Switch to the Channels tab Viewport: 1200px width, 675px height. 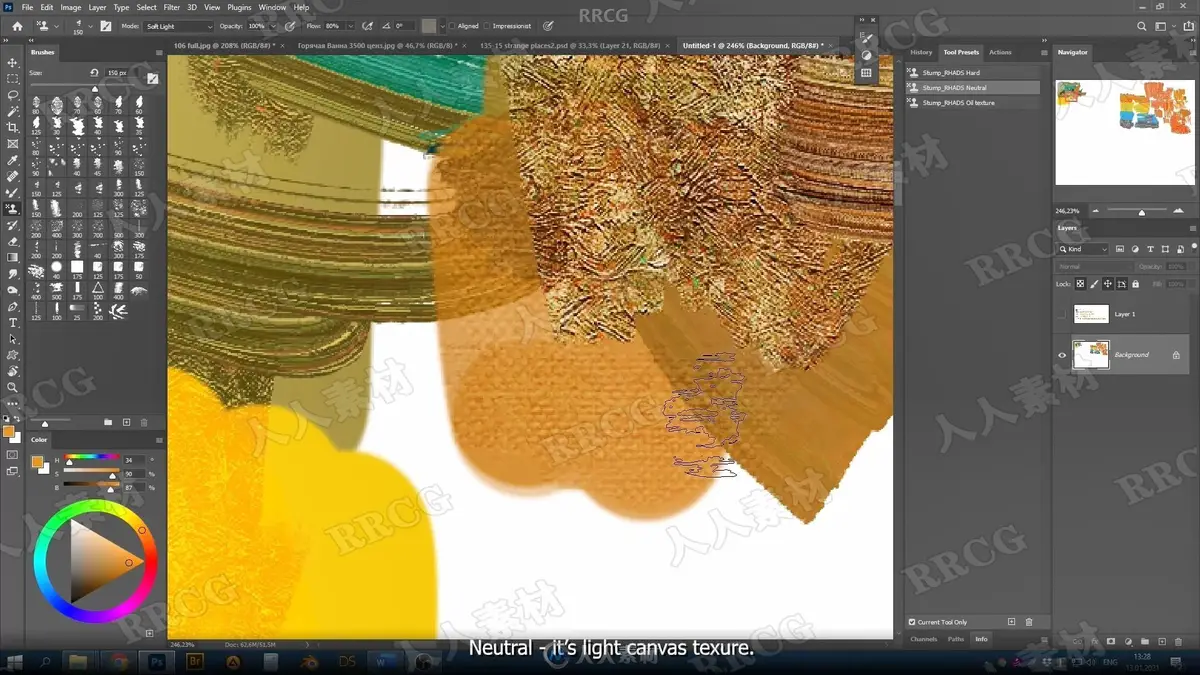click(924, 639)
